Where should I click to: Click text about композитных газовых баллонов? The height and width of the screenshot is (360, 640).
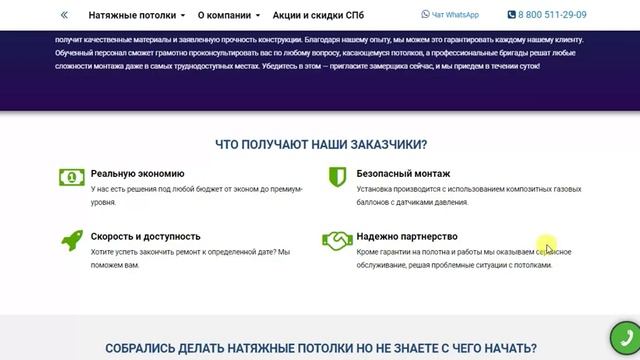[x=469, y=196]
